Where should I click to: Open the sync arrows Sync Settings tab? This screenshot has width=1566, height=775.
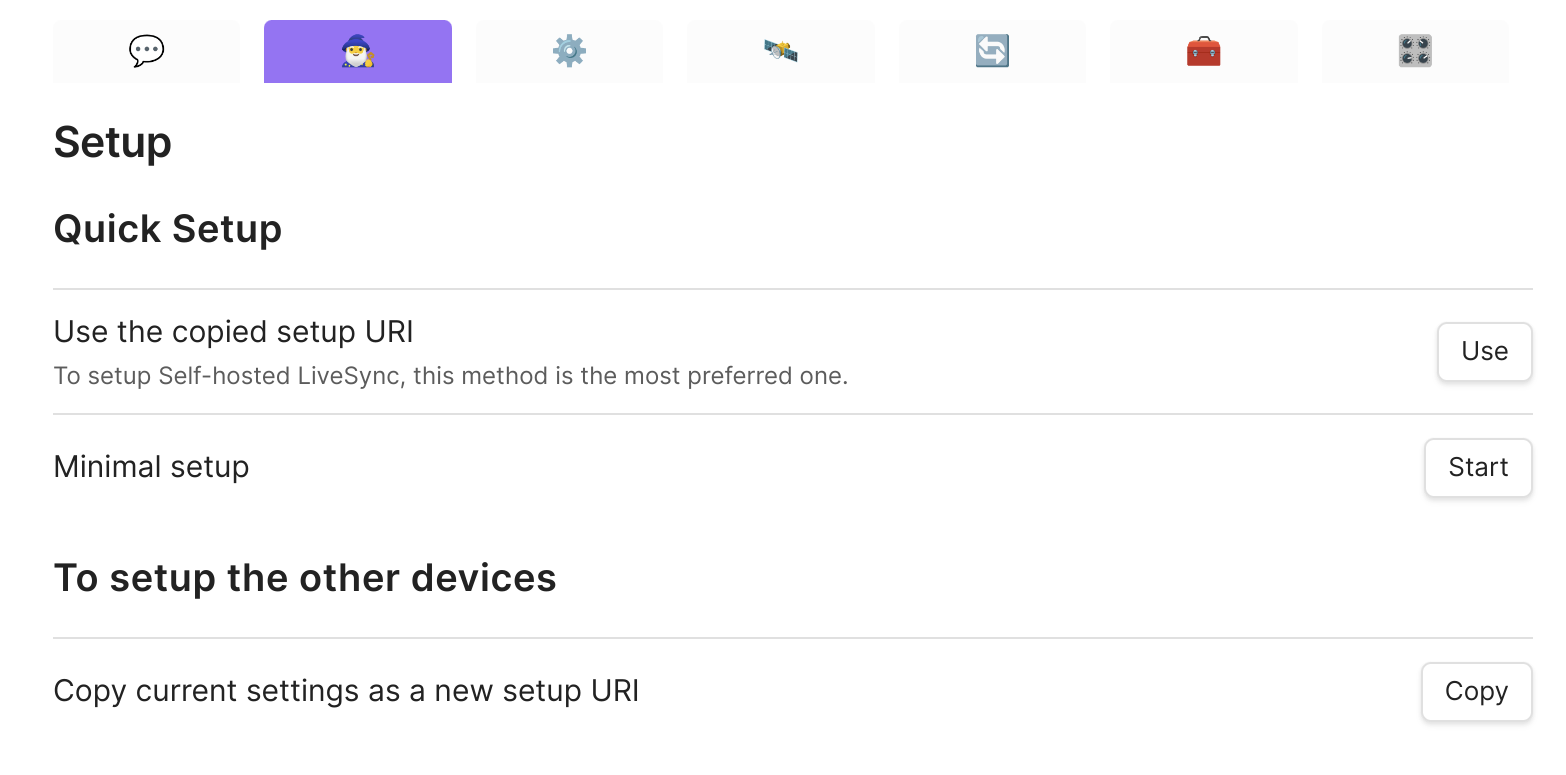coord(992,51)
